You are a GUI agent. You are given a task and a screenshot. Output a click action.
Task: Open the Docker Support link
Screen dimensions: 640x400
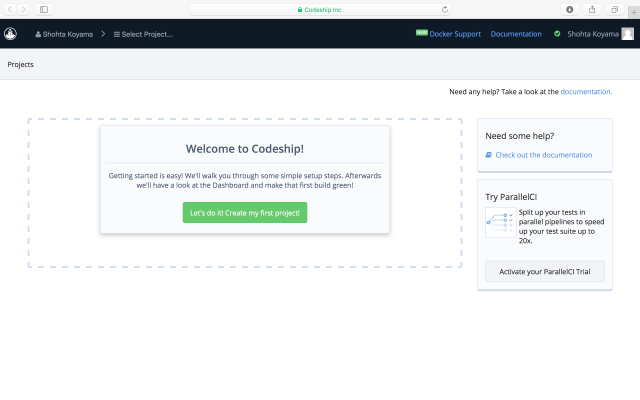click(x=455, y=34)
